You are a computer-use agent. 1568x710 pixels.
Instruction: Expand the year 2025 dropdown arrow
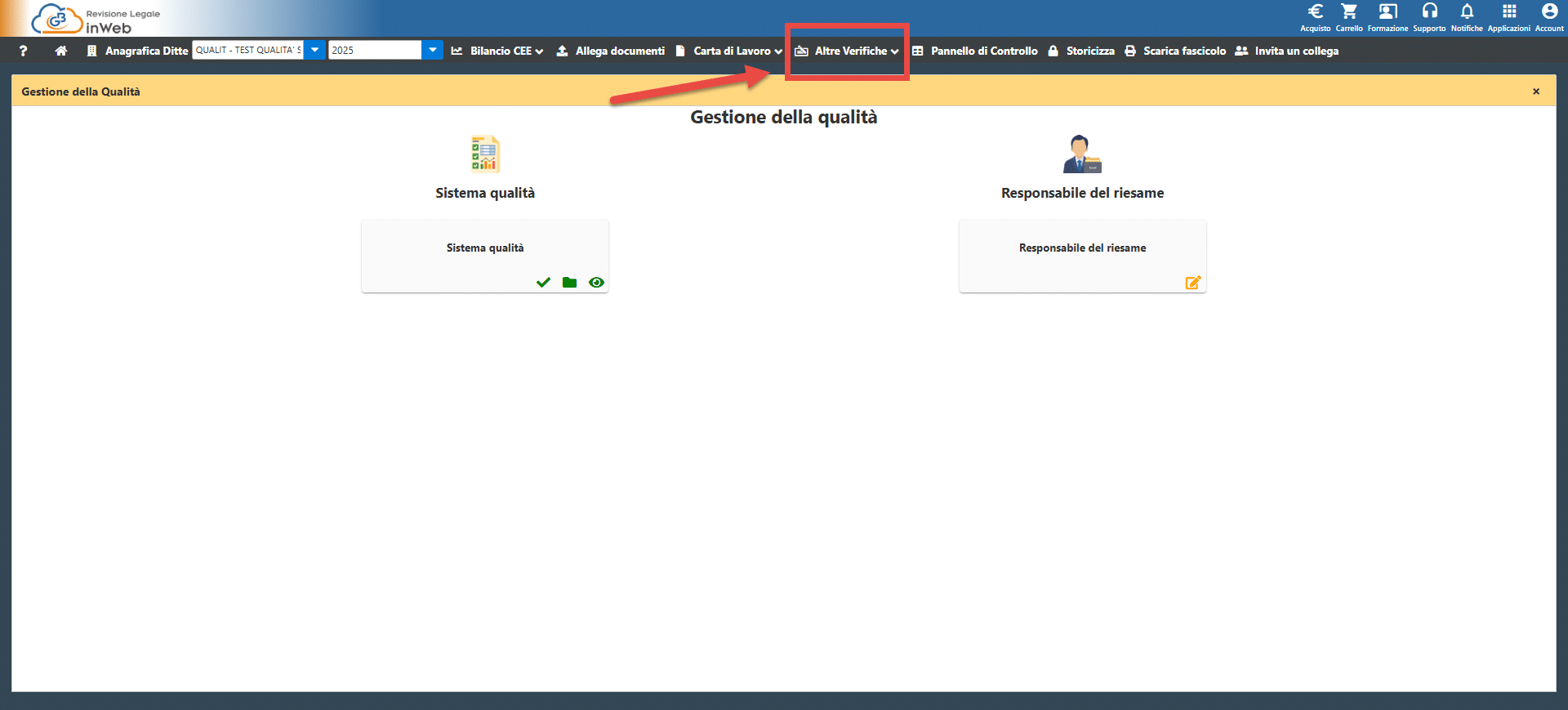(x=433, y=50)
